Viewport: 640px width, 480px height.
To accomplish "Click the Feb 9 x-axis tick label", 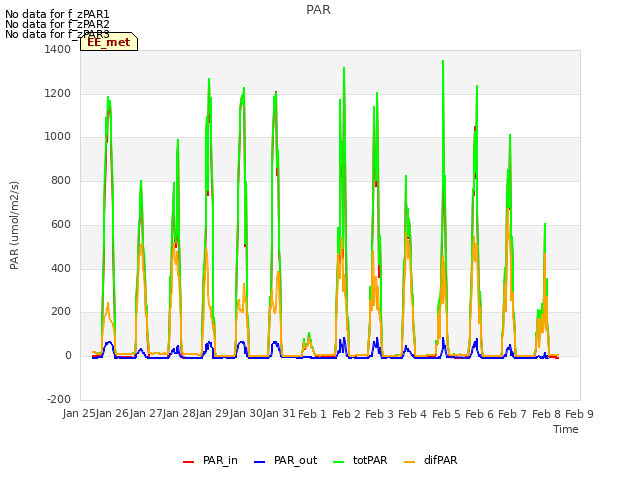I will (580, 414).
